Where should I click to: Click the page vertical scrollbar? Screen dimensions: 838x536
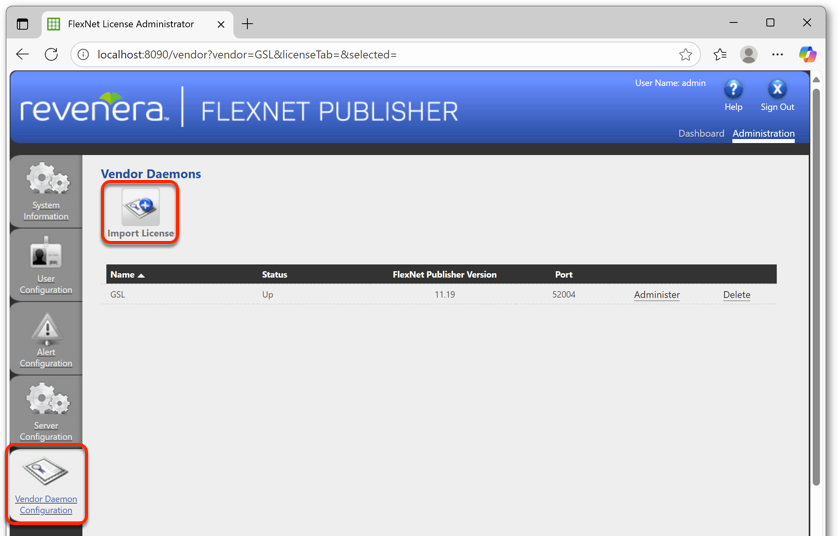(x=816, y=287)
